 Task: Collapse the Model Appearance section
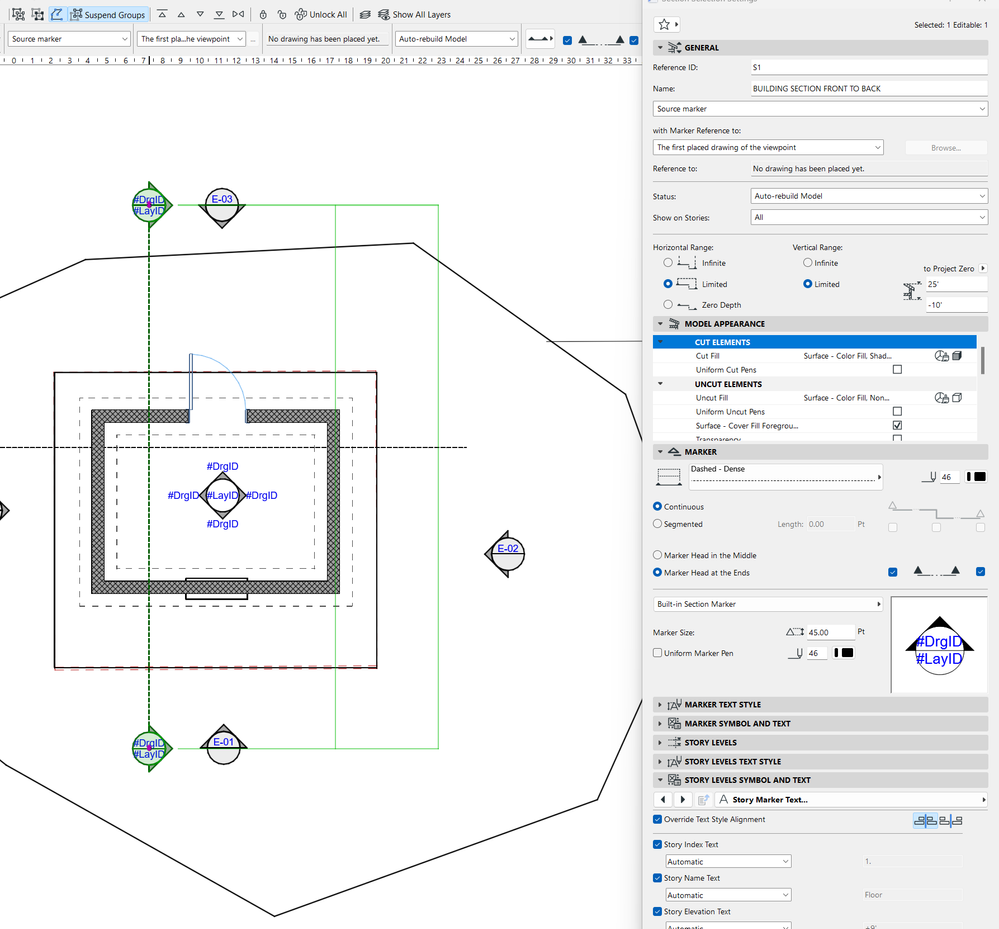tap(660, 324)
